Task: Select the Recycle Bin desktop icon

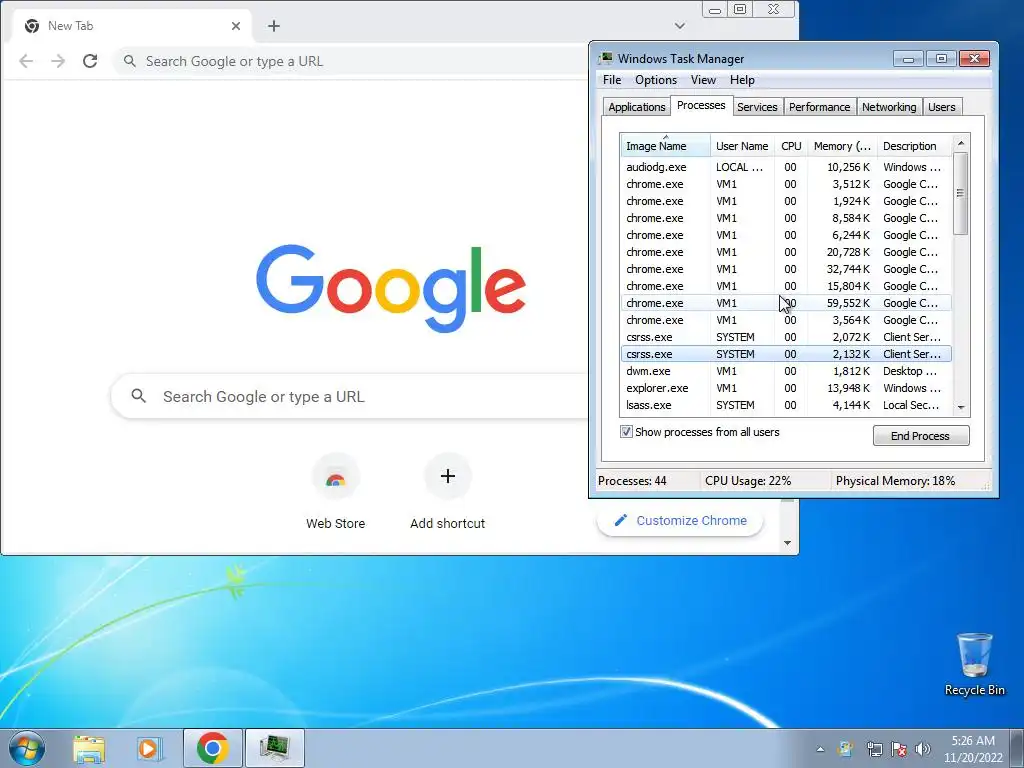Action: (974, 664)
